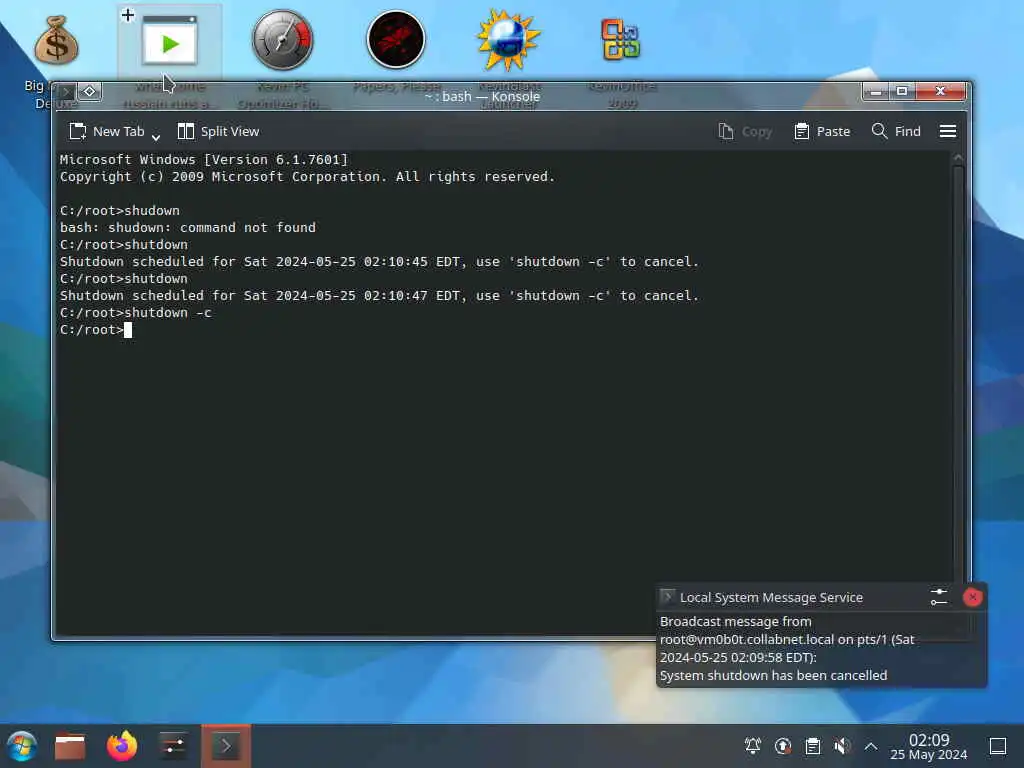Click the '~ : bash — Konsole' window title
The image size is (1024, 768).
tap(482, 96)
